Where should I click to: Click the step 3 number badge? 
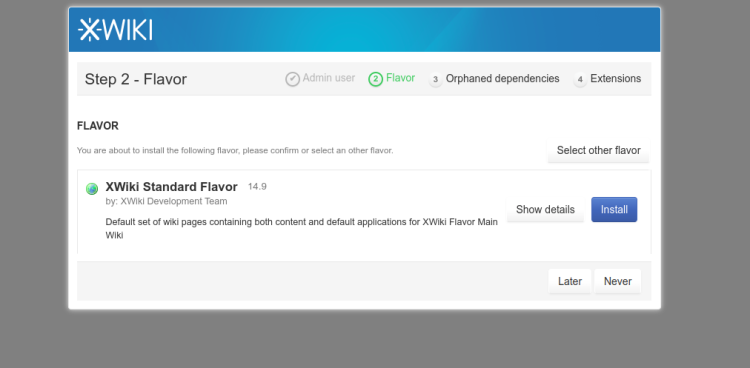click(435, 79)
